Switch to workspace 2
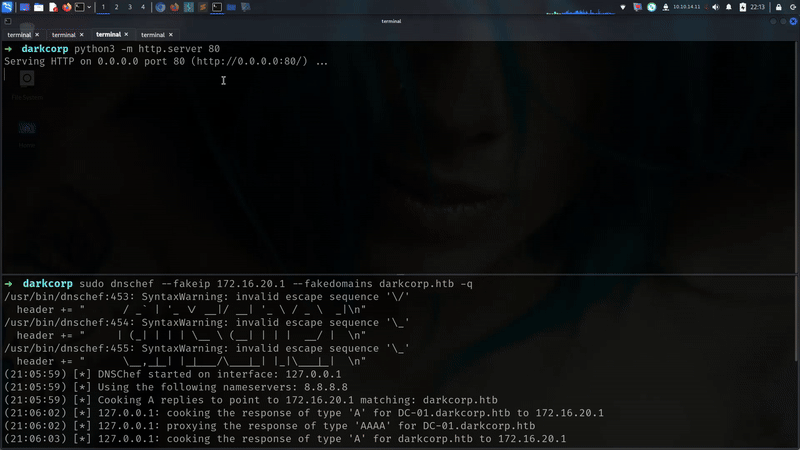 click(x=116, y=7)
